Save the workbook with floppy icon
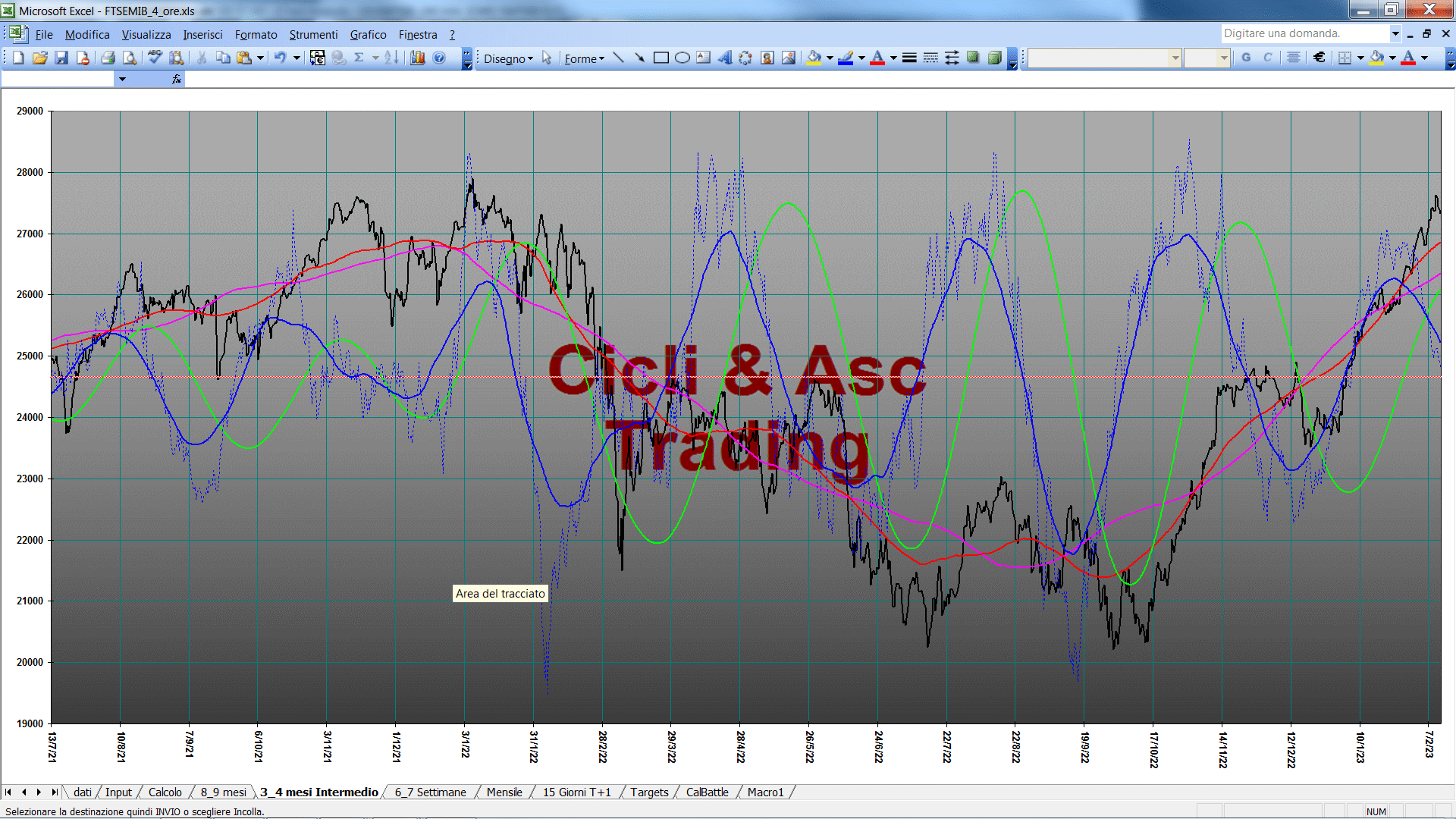The image size is (1456, 819). (61, 58)
